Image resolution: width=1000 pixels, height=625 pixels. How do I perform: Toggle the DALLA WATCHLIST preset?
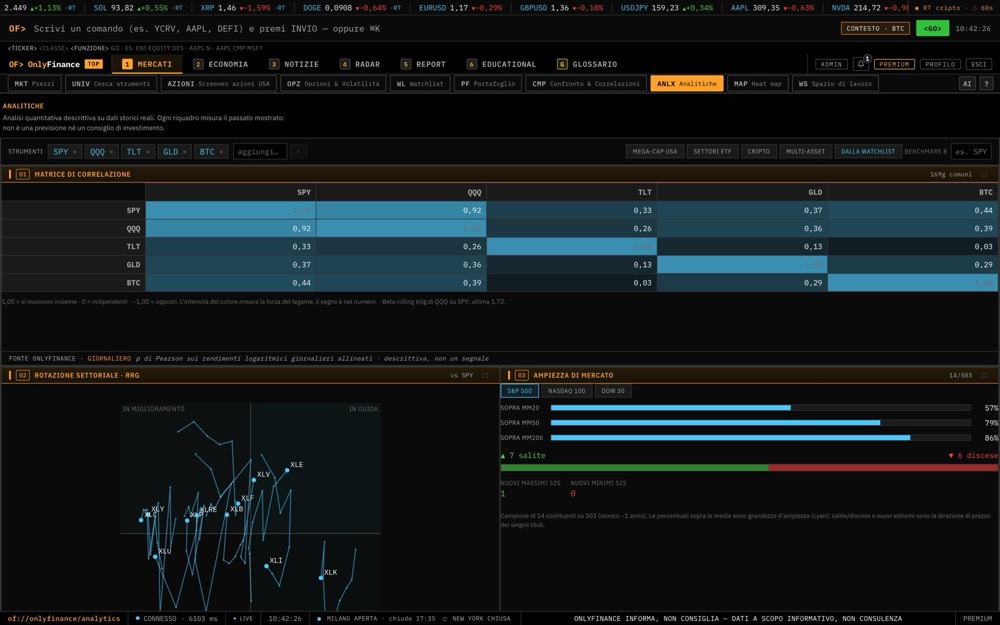868,152
